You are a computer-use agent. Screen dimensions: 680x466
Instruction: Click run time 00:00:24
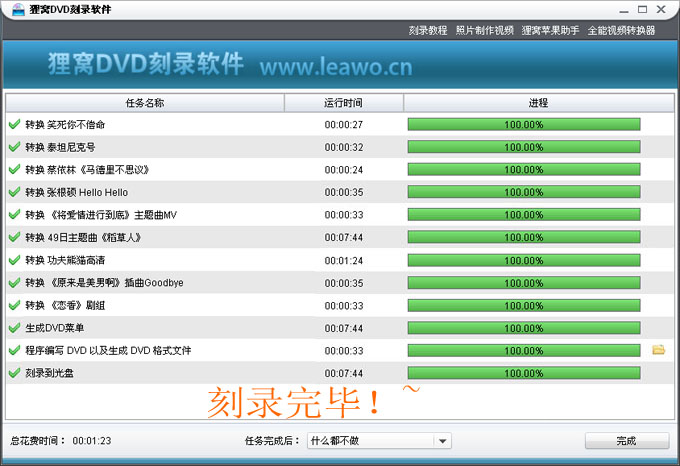[344, 170]
